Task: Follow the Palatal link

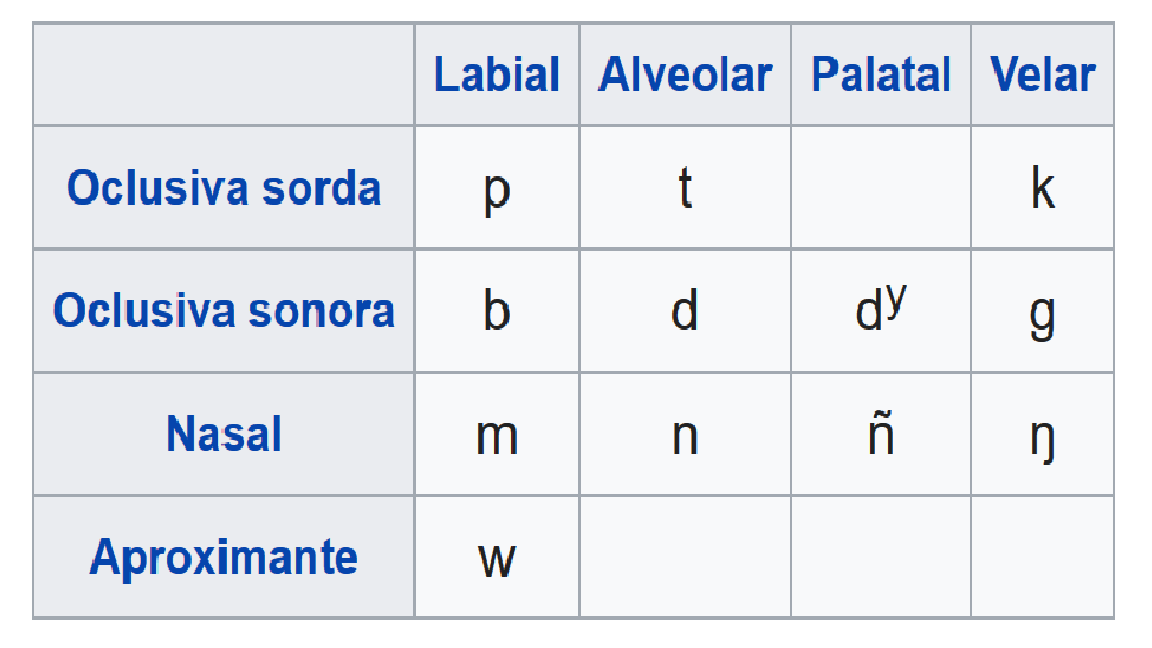Action: click(x=880, y=75)
